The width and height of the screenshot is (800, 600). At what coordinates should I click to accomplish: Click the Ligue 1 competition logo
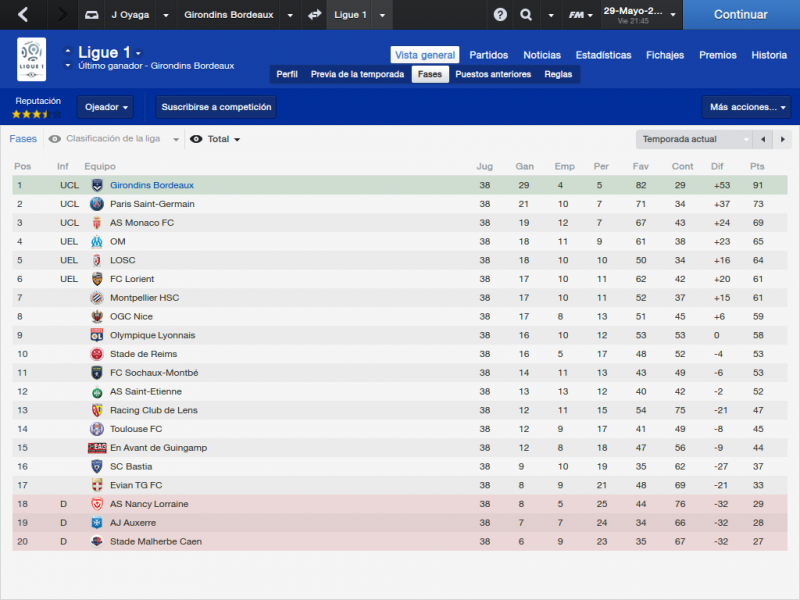(x=32, y=59)
